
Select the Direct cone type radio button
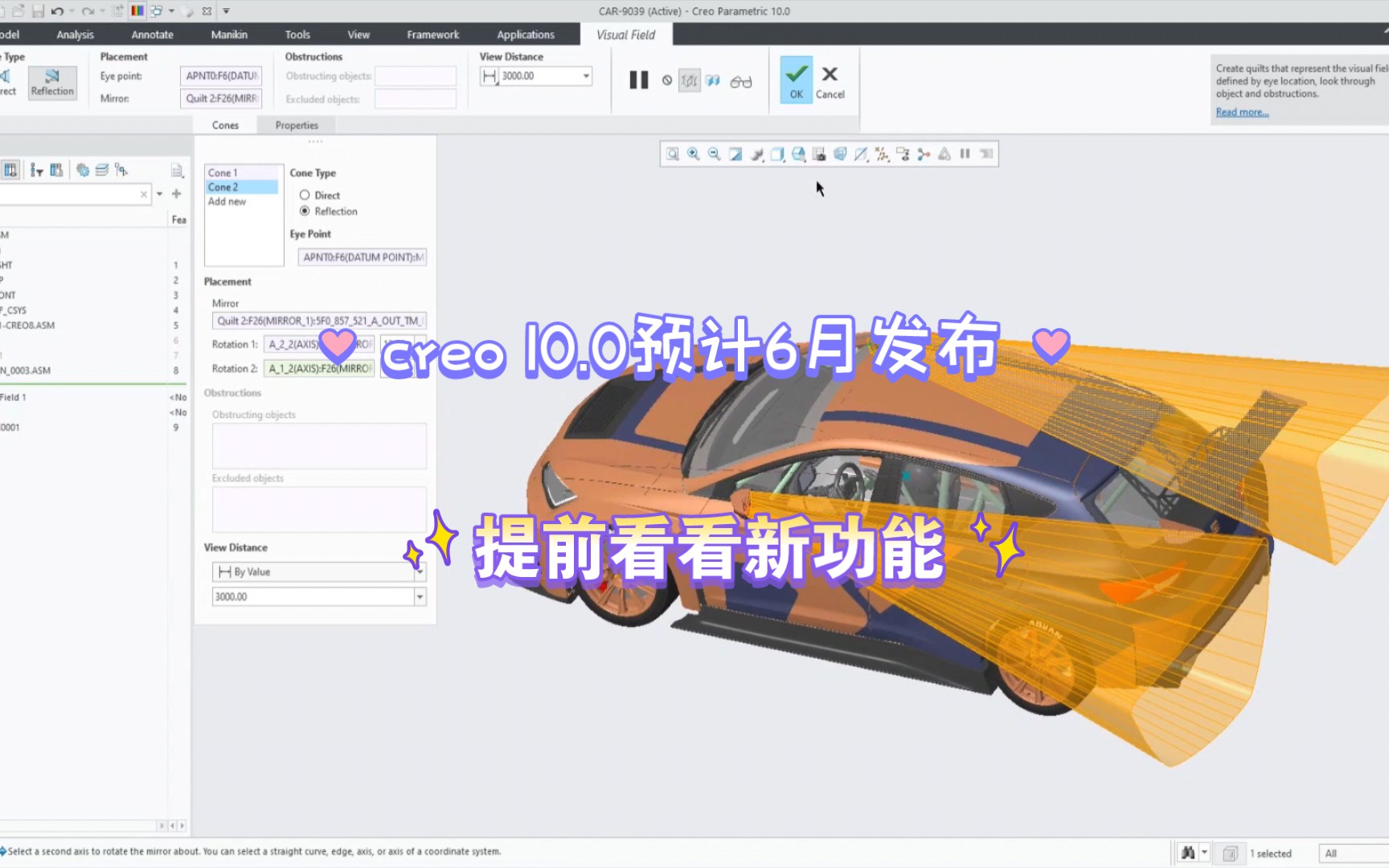305,194
